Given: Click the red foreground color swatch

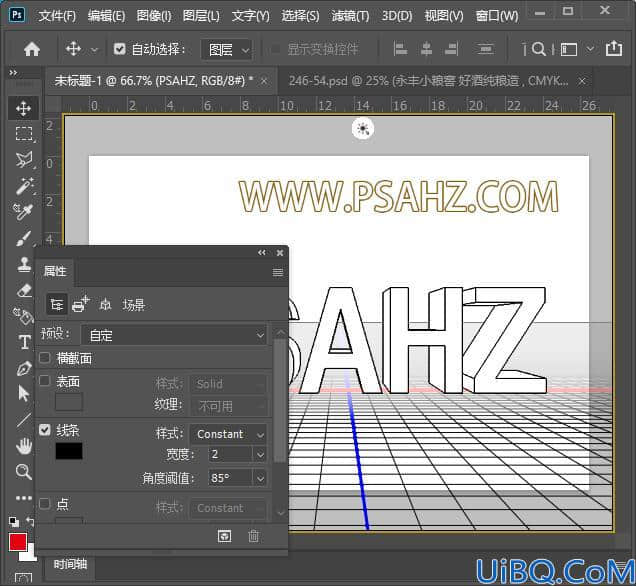Looking at the screenshot, I should [18, 542].
